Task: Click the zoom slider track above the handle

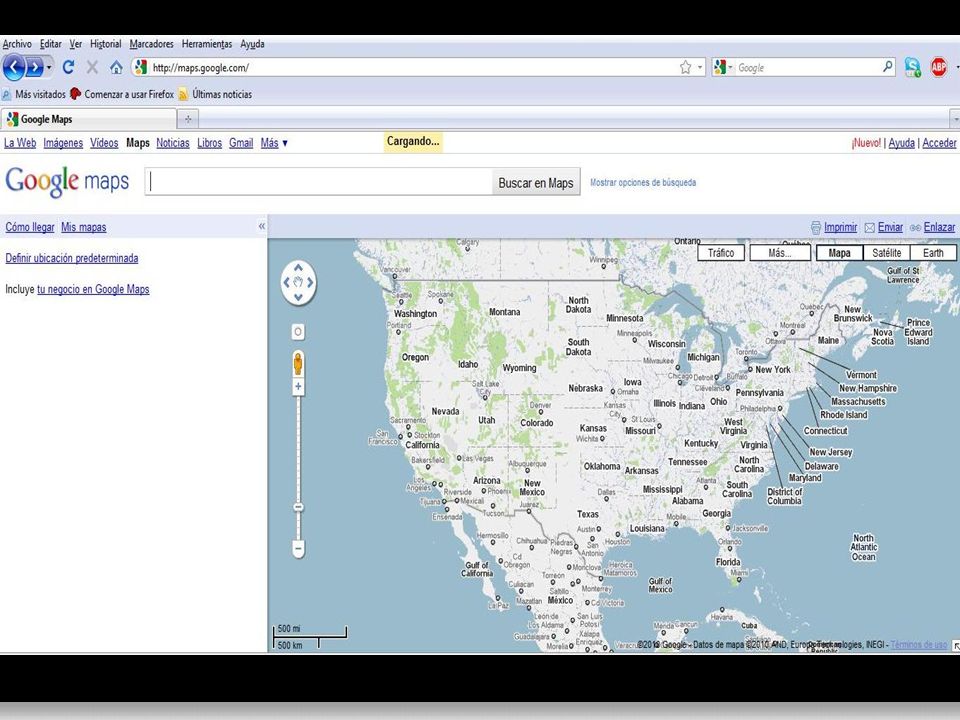Action: (x=298, y=447)
